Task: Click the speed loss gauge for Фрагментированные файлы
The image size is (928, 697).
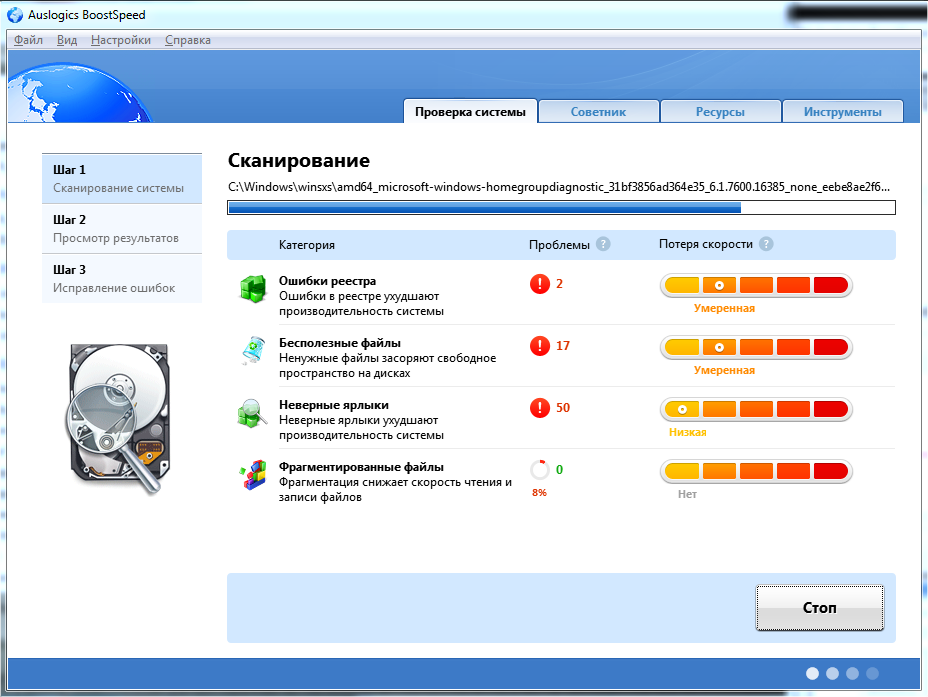Action: pos(756,472)
